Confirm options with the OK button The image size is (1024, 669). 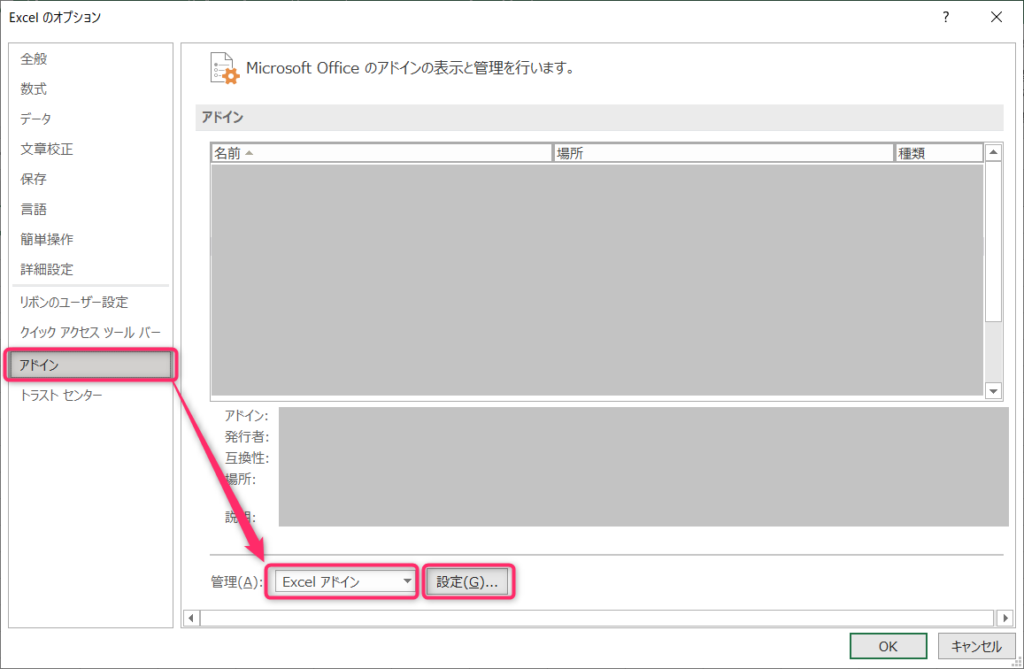pyautogui.click(x=887, y=645)
